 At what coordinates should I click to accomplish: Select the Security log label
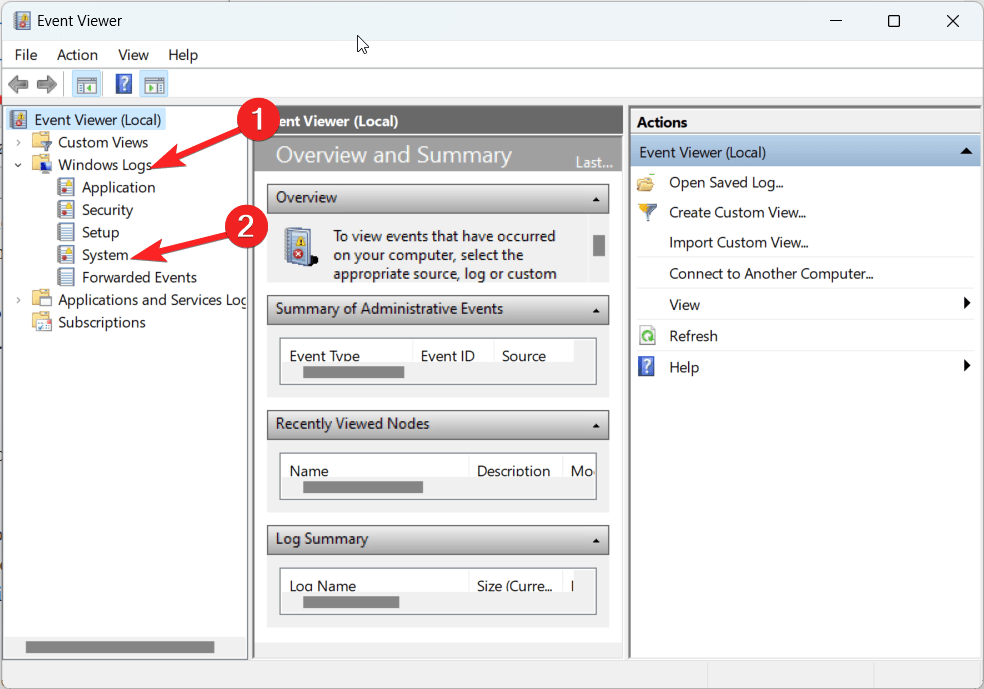107,210
